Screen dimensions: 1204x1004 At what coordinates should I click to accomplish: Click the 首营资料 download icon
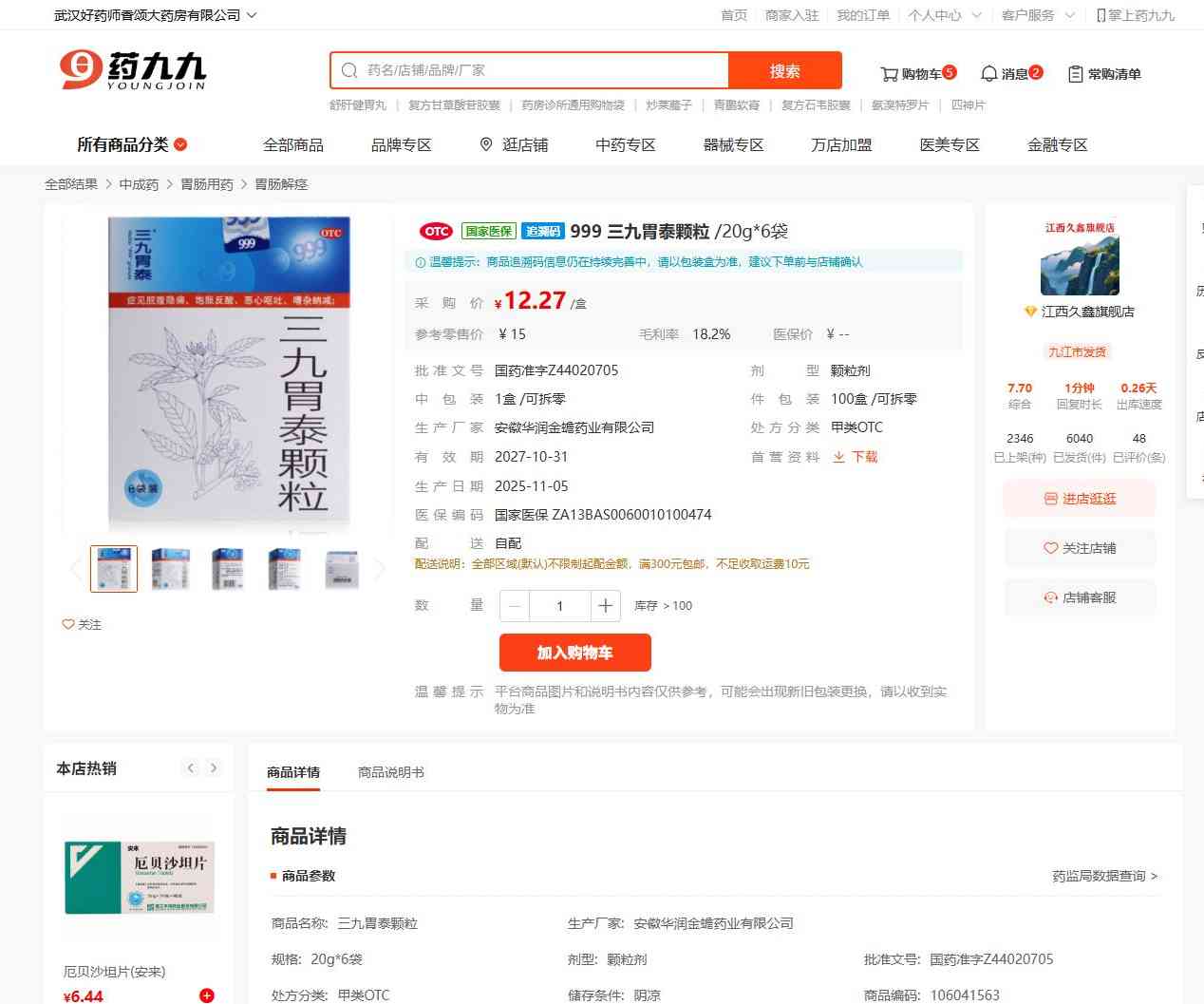(838, 457)
